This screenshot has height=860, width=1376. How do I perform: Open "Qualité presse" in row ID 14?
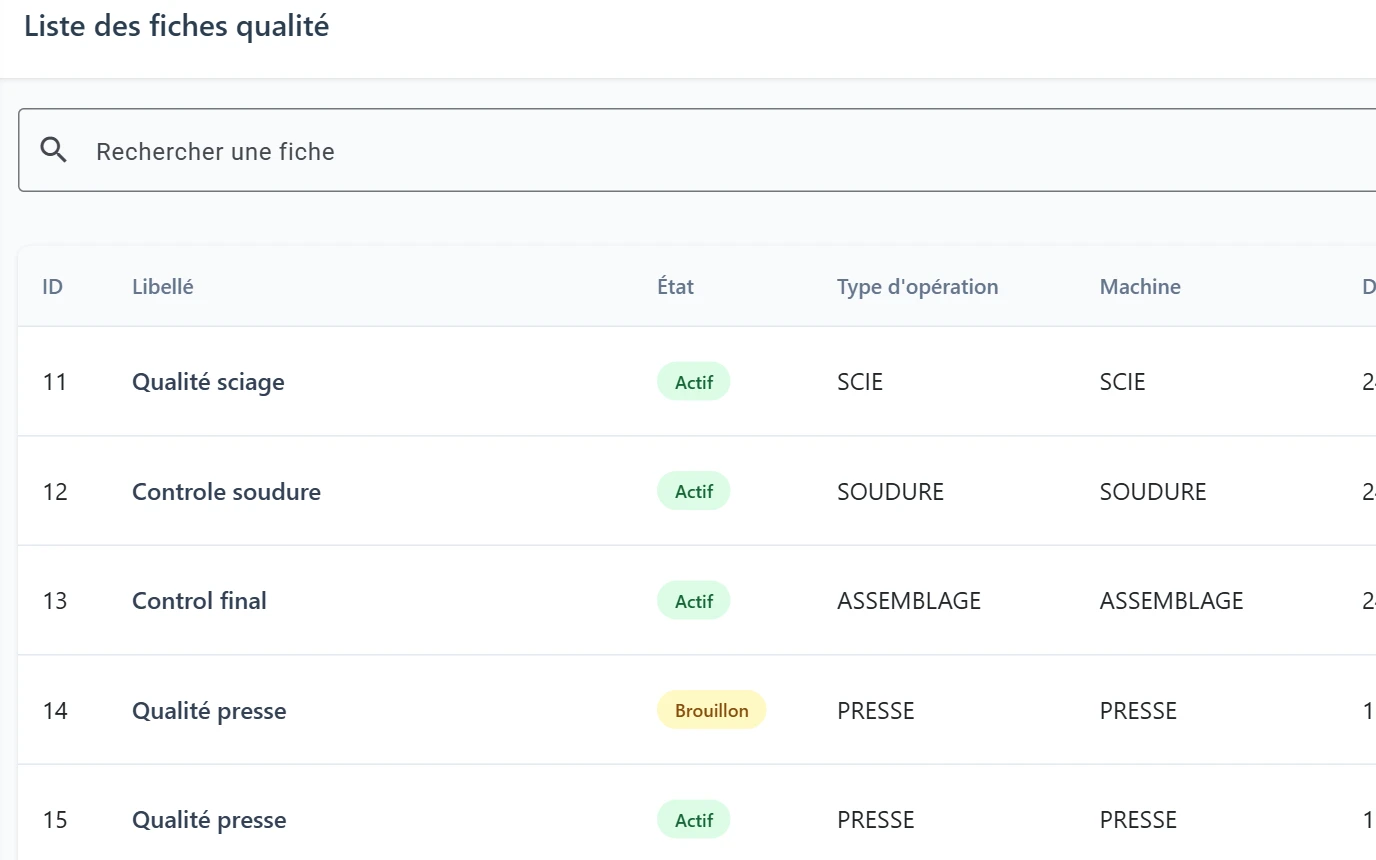click(209, 711)
